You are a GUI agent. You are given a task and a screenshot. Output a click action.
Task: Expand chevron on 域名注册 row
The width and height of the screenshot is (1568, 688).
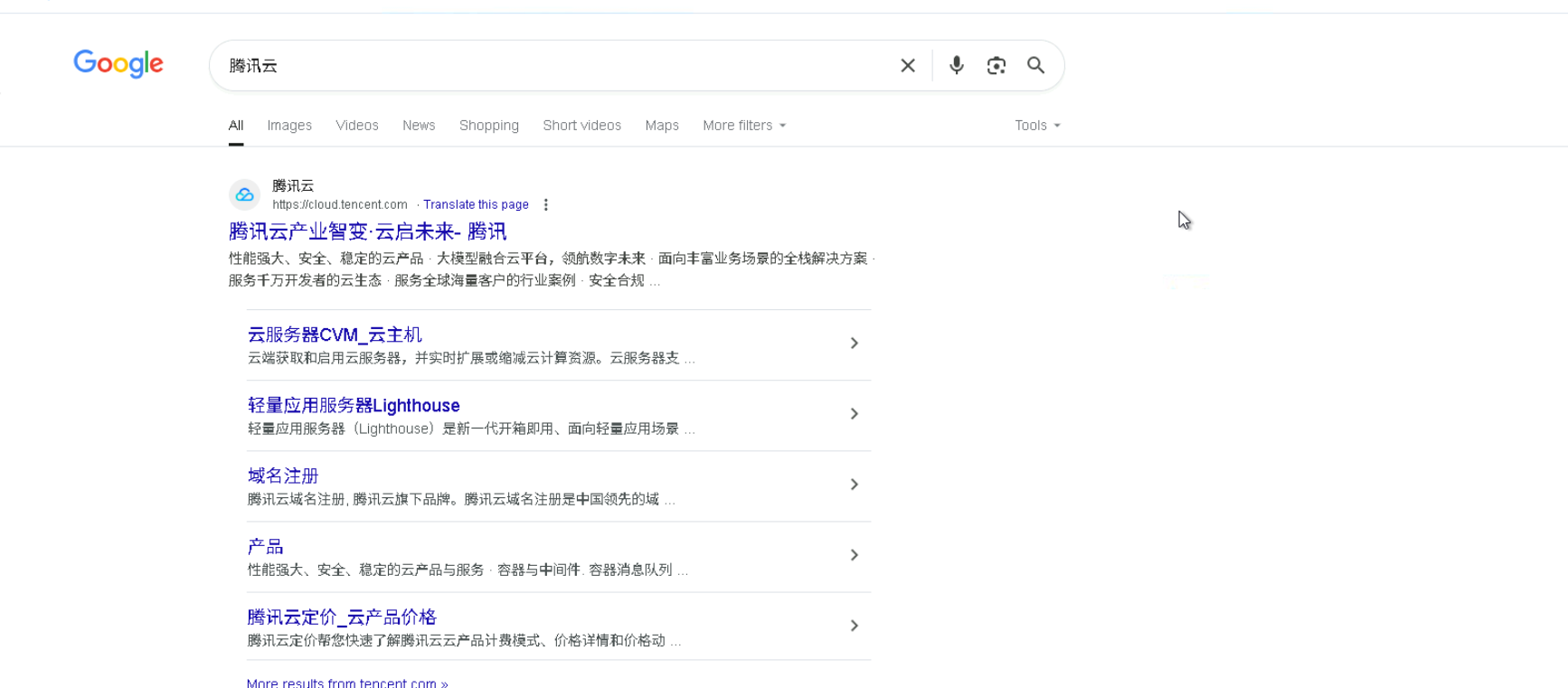(x=855, y=484)
